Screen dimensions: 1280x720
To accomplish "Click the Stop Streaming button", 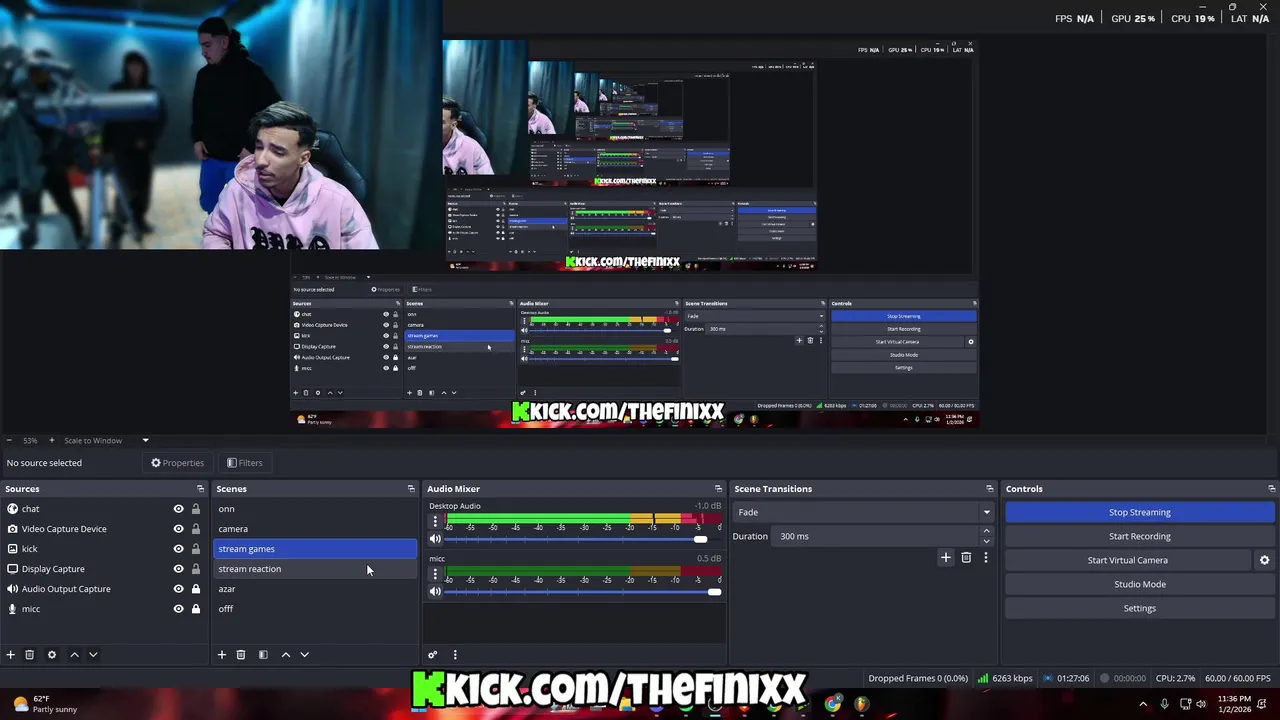I will (x=1139, y=512).
